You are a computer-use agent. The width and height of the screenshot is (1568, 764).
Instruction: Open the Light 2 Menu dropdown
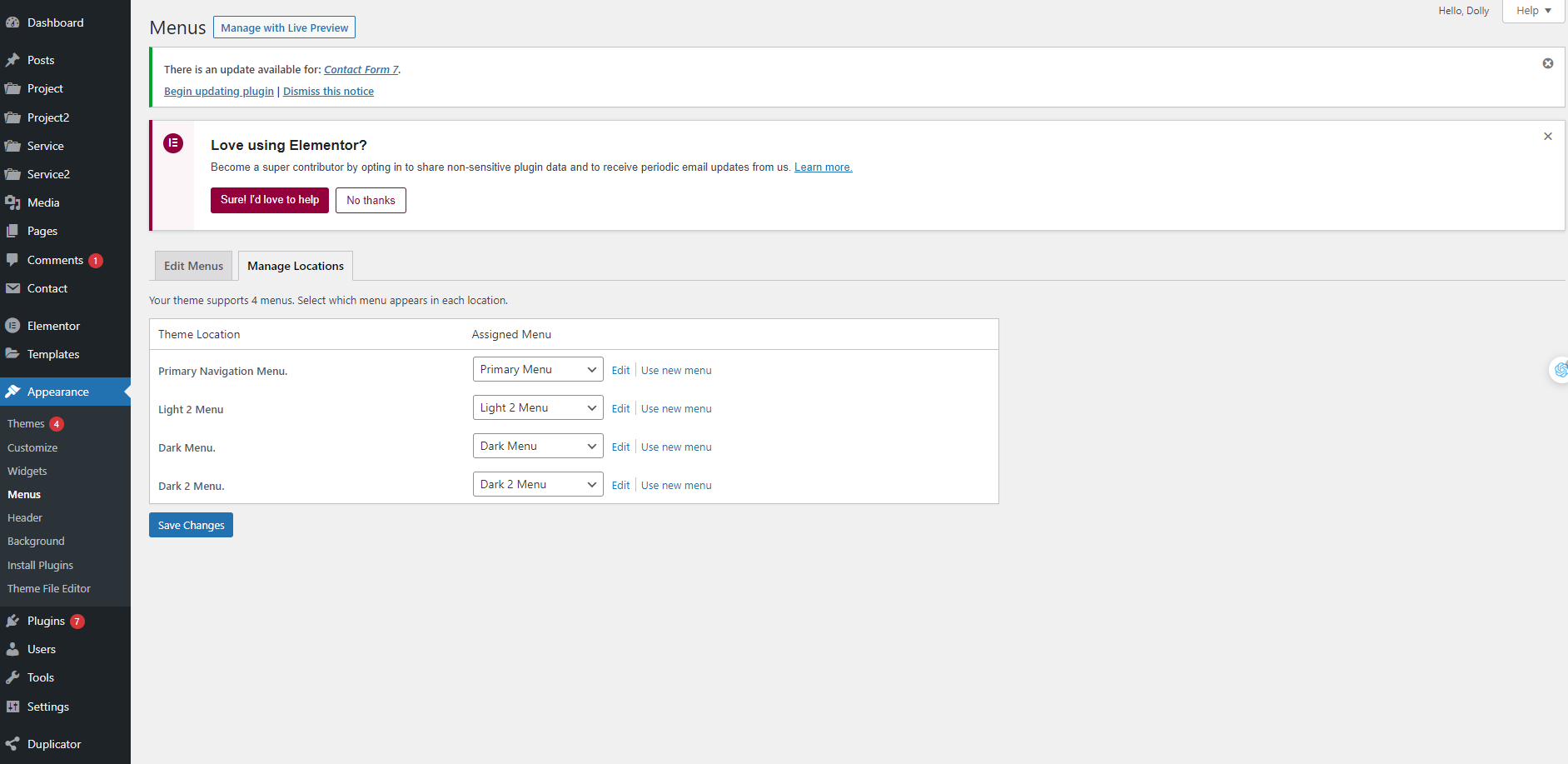point(538,407)
